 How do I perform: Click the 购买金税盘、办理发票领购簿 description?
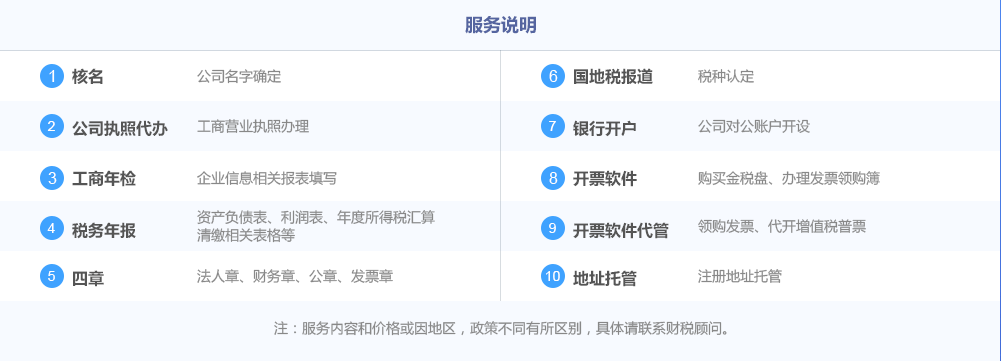tap(789, 178)
